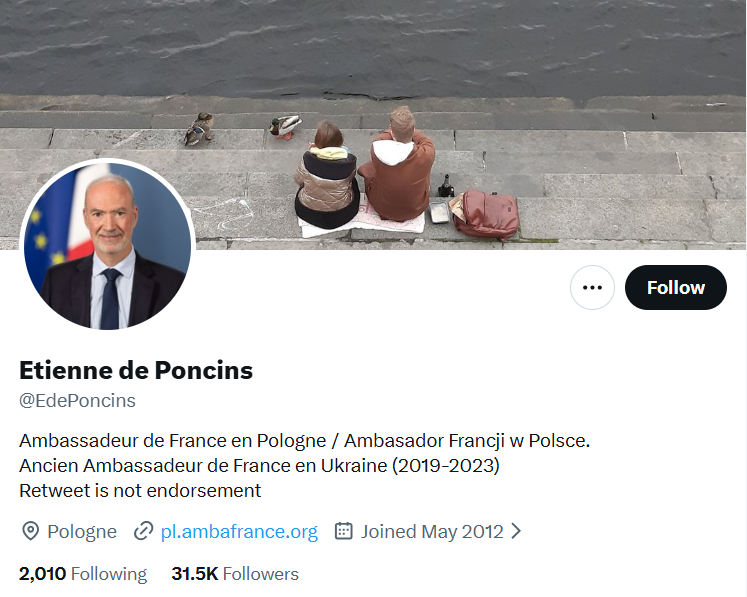Click the @EdePoncins handle
Viewport: 747px width, 597px height.
(x=77, y=401)
